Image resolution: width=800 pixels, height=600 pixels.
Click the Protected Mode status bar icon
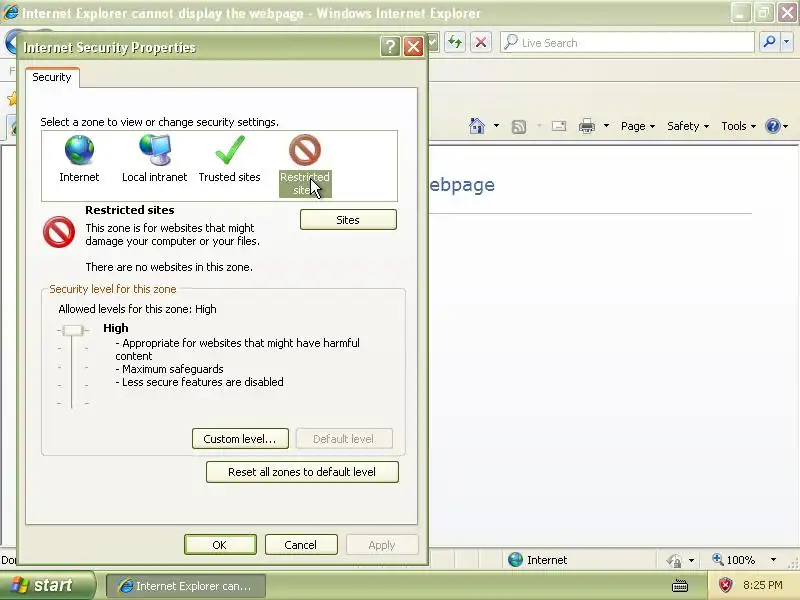click(674, 561)
